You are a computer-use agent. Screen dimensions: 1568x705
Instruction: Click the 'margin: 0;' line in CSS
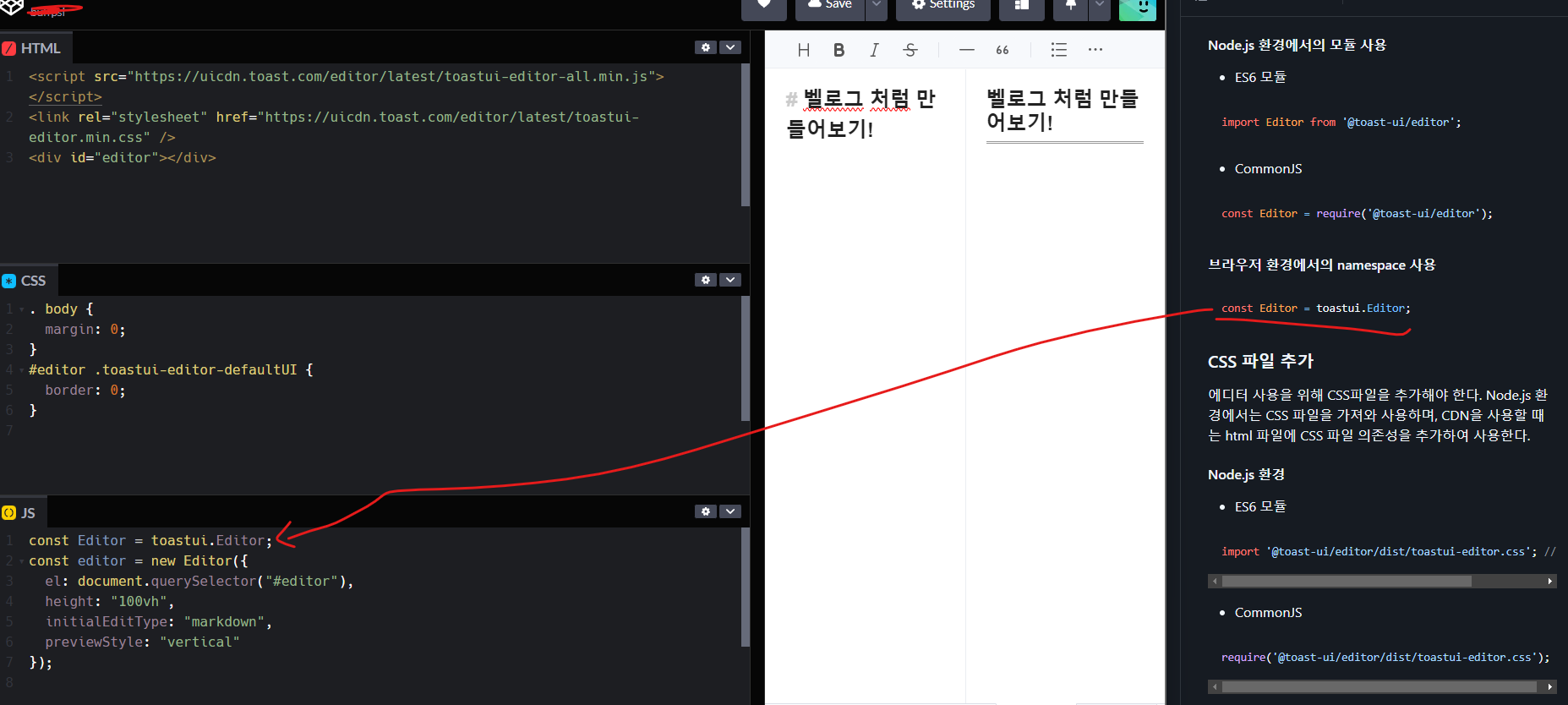pos(85,330)
